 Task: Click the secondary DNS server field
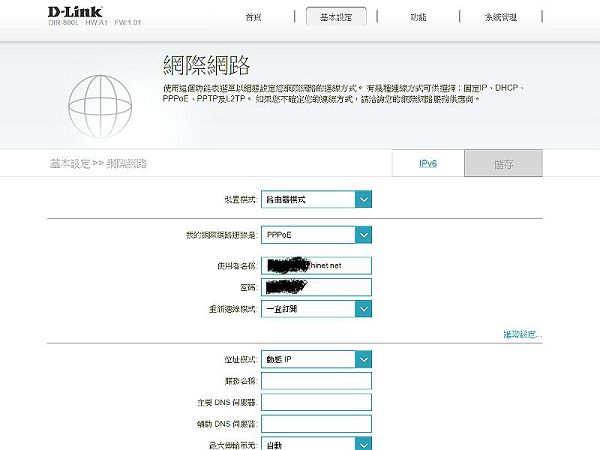coord(316,424)
